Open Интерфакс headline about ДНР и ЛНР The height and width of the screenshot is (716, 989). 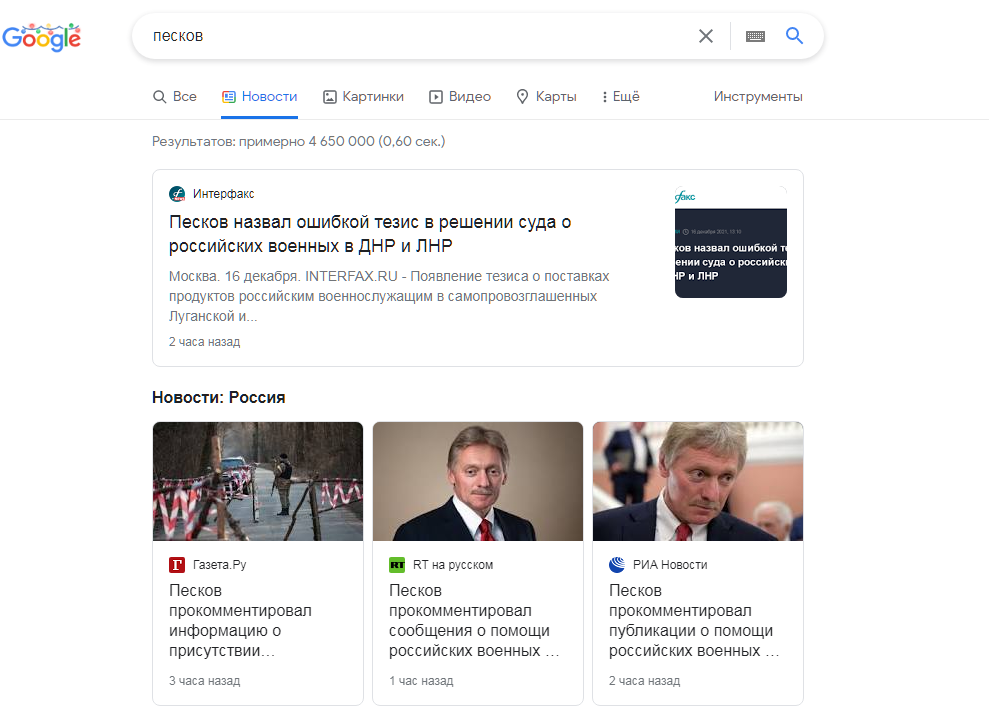pyautogui.click(x=370, y=233)
